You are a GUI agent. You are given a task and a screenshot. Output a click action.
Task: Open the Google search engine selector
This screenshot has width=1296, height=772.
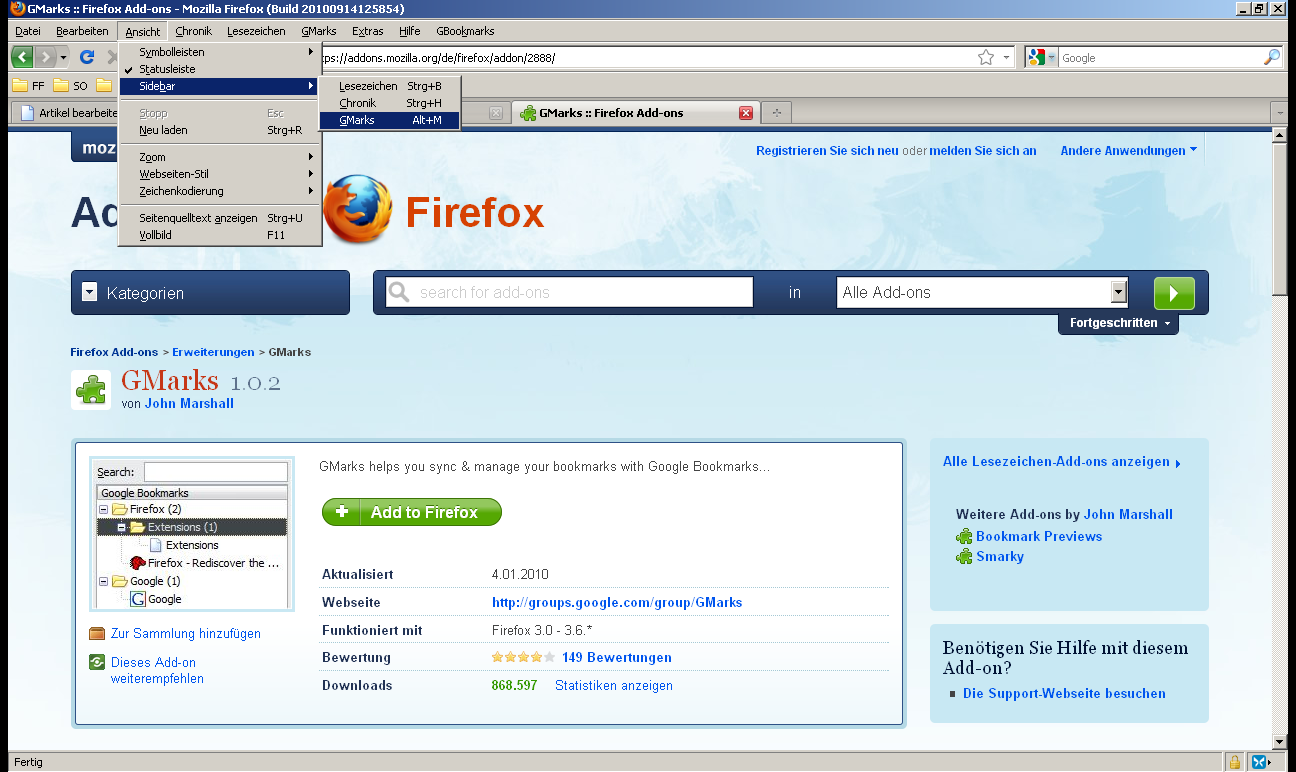pyautogui.click(x=1041, y=58)
